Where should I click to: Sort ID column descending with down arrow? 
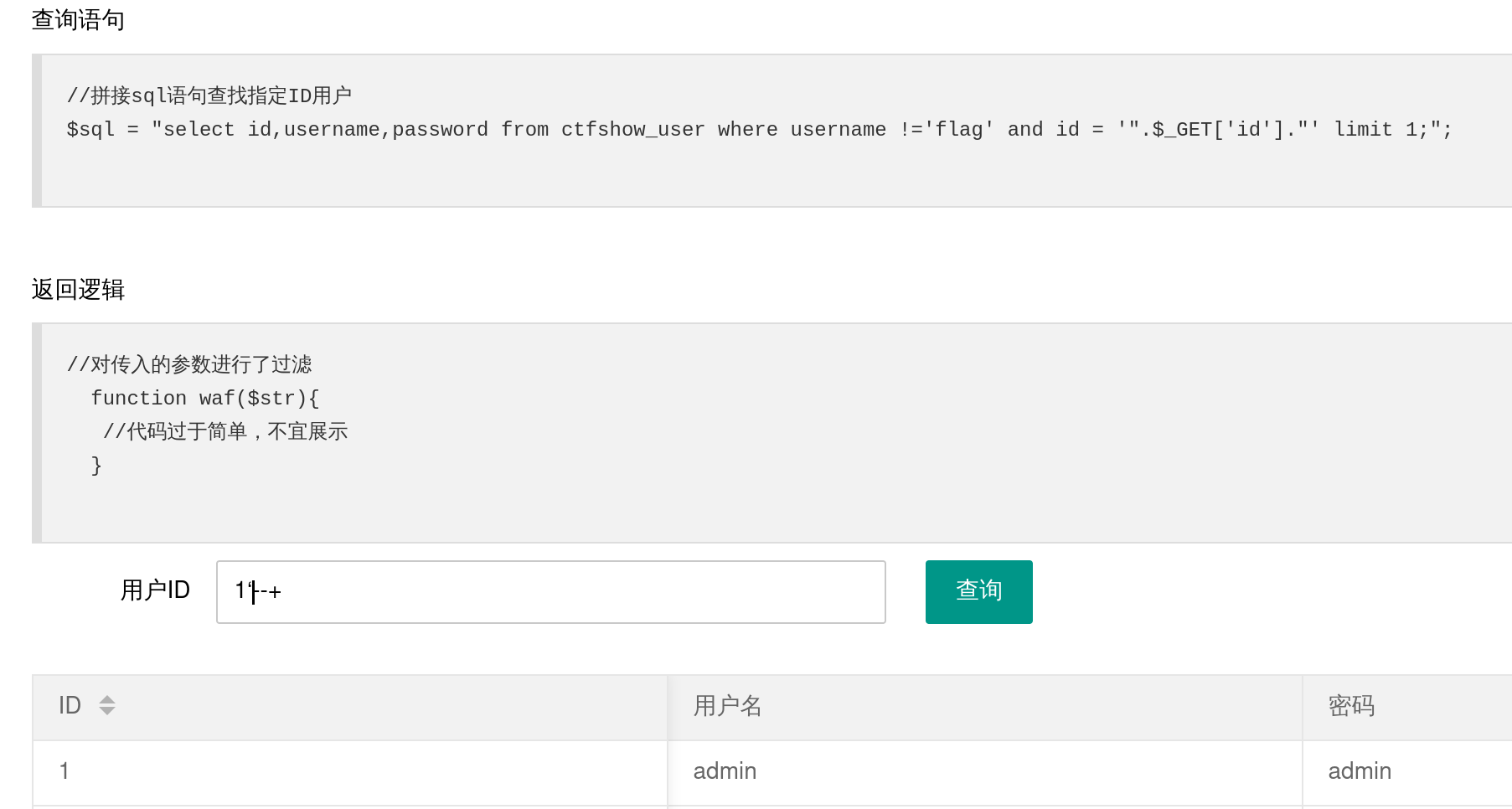click(106, 711)
